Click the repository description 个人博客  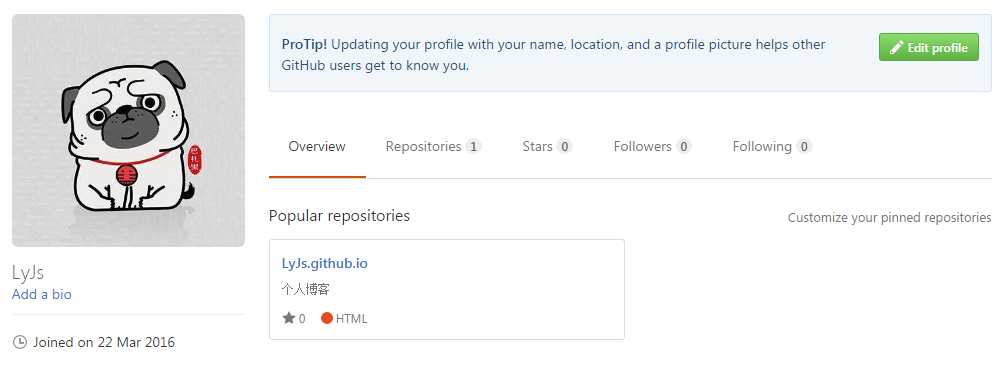tap(305, 290)
